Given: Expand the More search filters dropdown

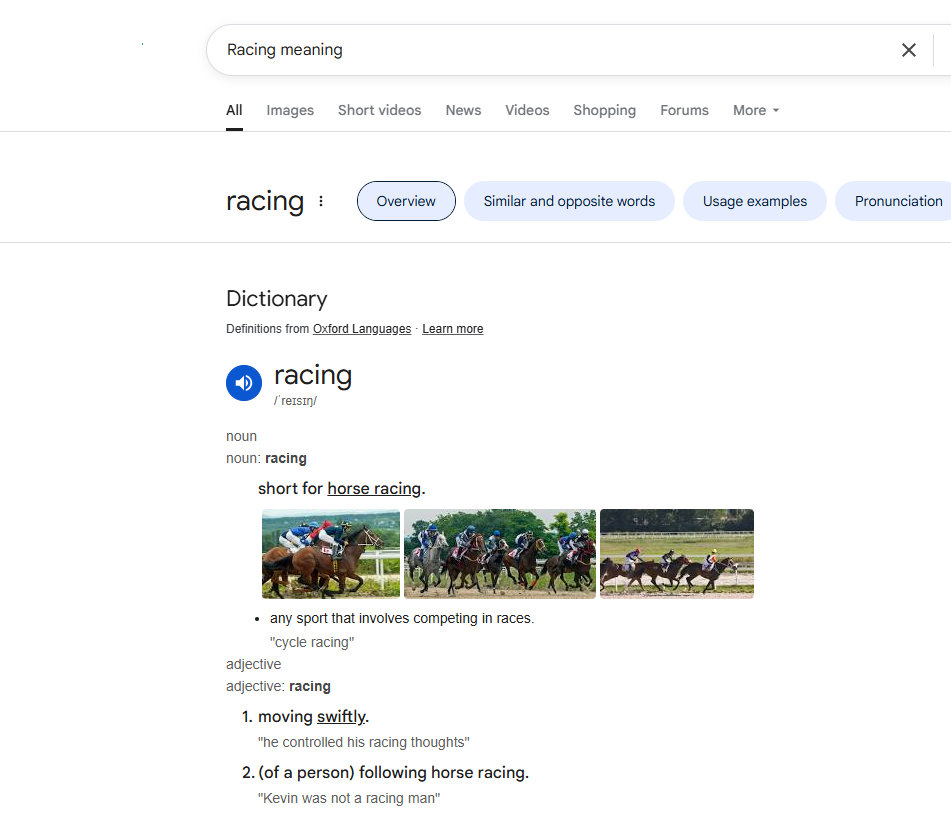Looking at the screenshot, I should point(755,110).
